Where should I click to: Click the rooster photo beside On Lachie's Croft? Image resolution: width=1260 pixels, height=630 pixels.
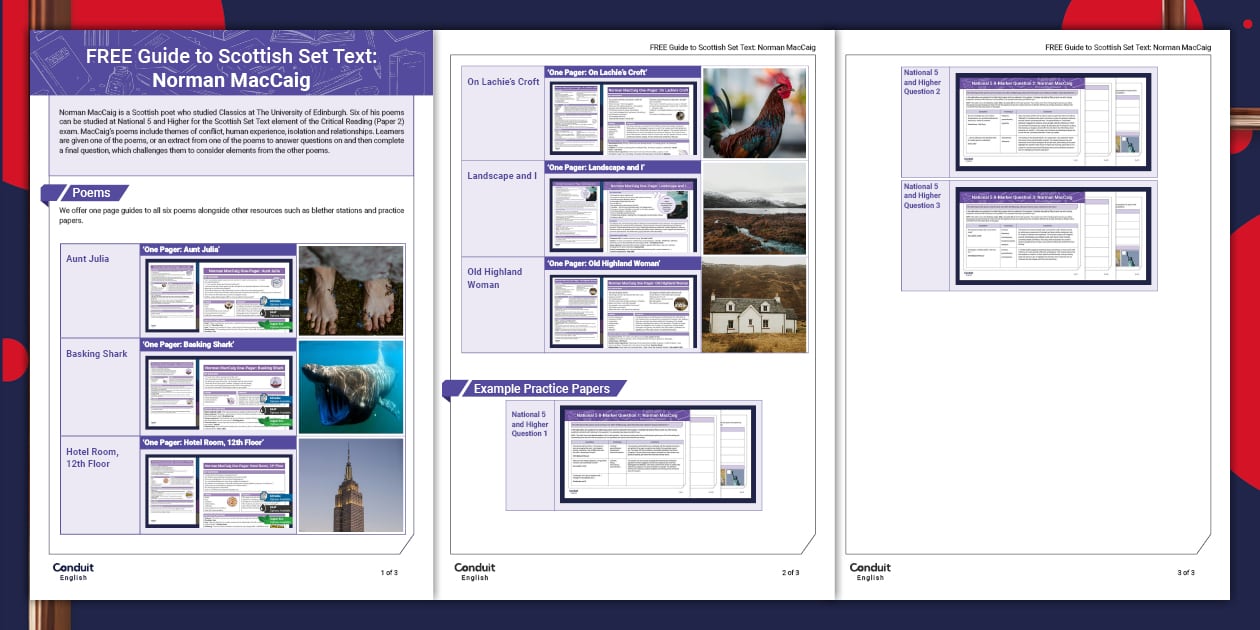coord(754,113)
